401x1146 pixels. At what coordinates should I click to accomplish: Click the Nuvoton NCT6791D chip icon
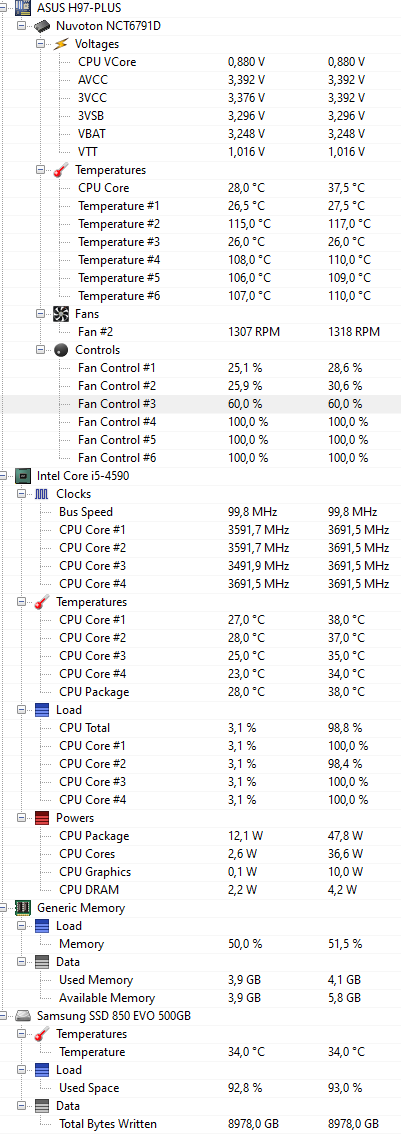pos(42,26)
